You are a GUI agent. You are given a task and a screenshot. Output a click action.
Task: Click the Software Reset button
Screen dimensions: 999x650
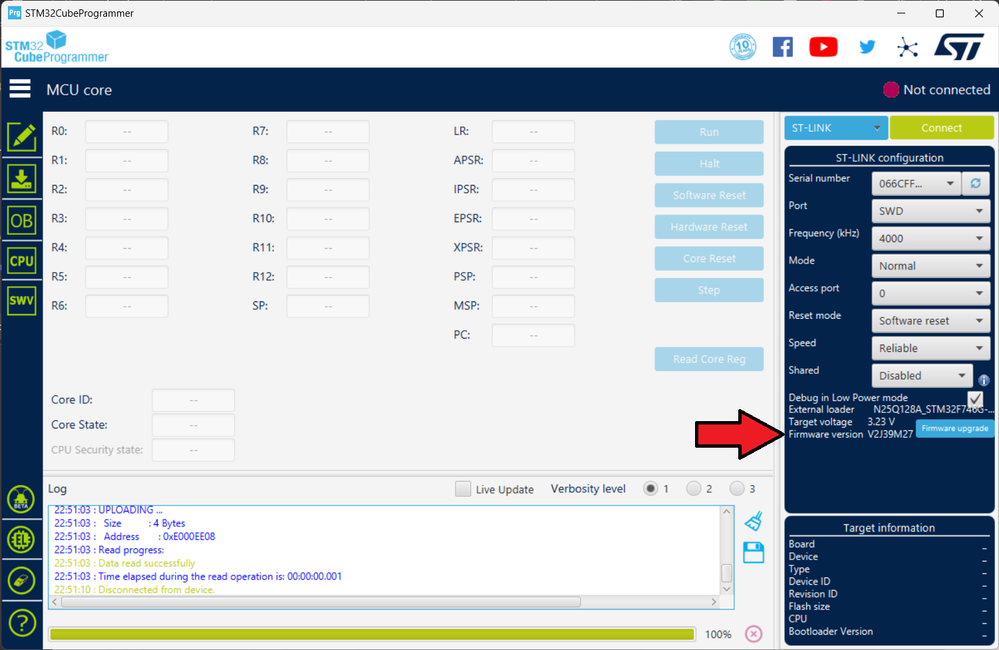pyautogui.click(x=709, y=195)
